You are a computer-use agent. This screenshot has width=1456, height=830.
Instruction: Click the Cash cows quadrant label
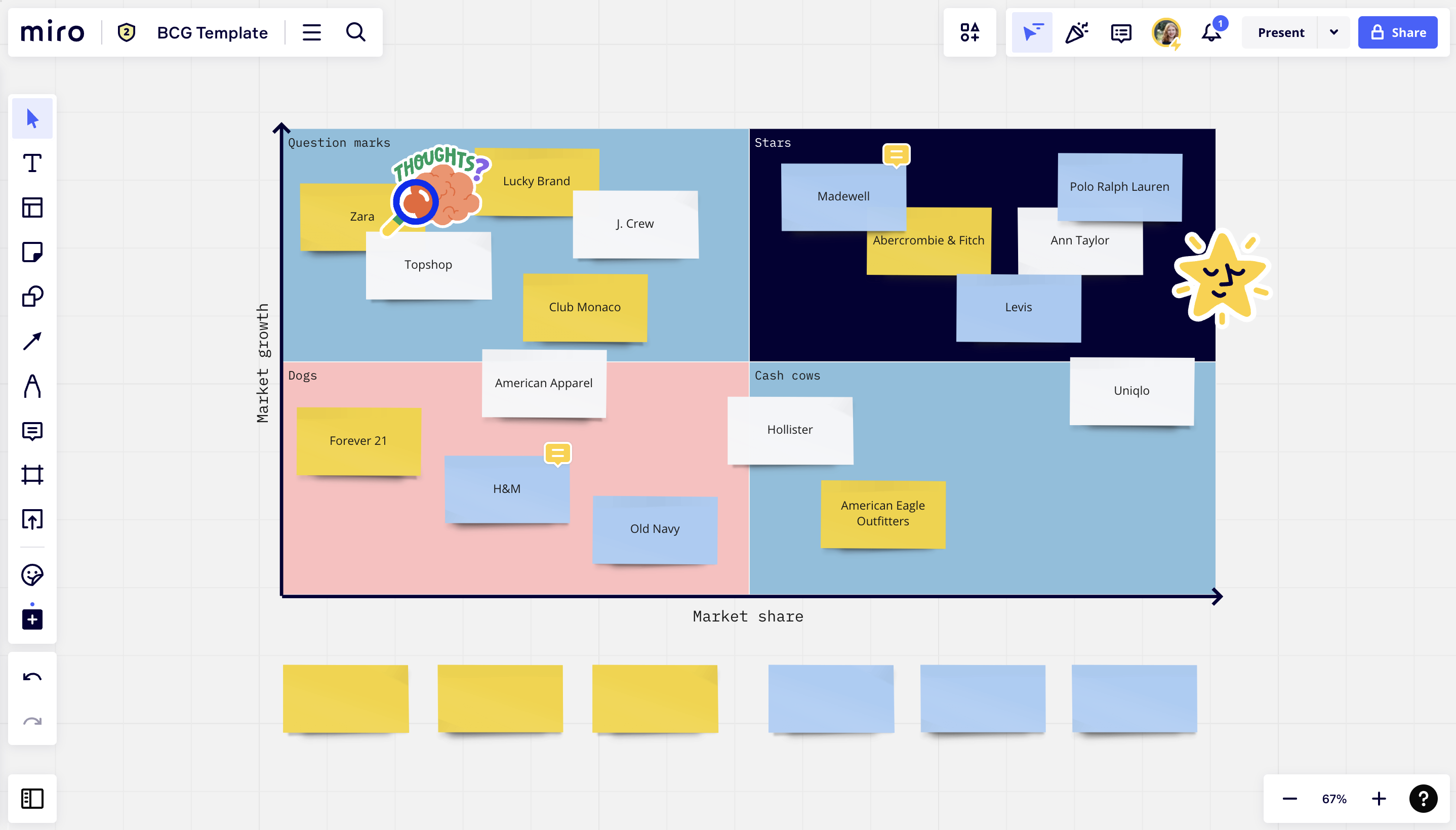(787, 375)
